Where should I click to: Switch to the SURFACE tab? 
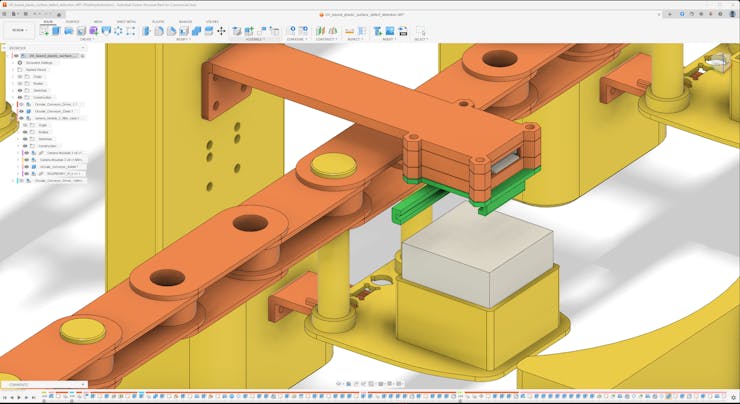[73, 21]
